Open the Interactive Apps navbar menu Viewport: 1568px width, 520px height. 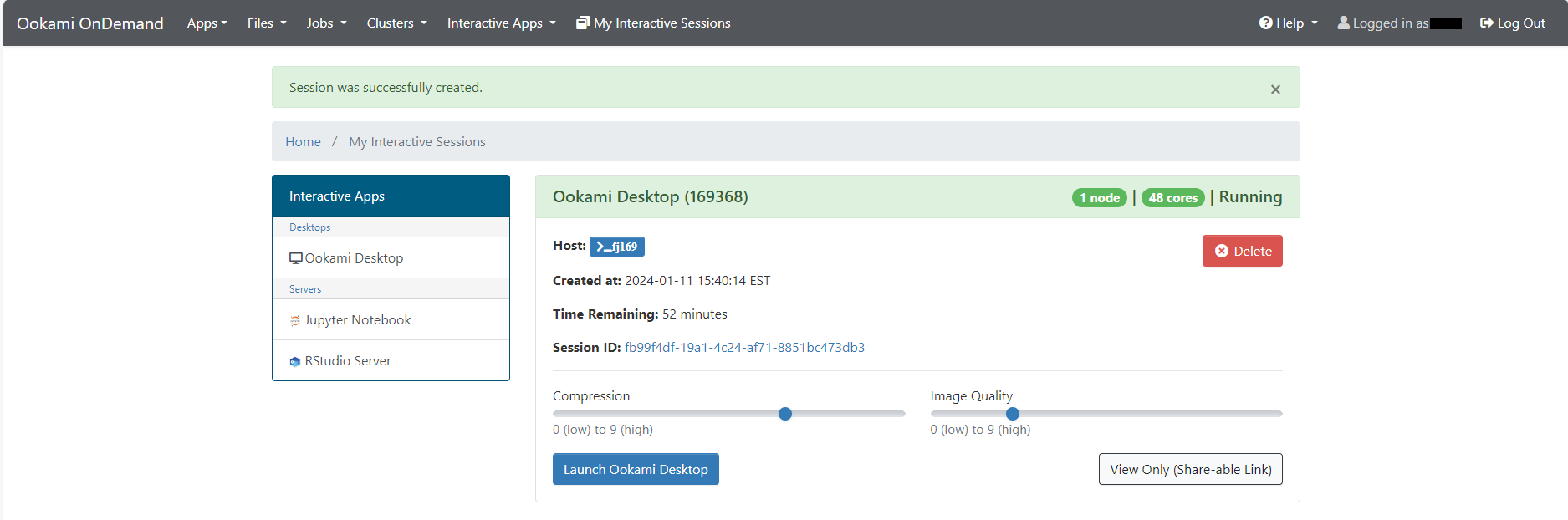pyautogui.click(x=501, y=23)
